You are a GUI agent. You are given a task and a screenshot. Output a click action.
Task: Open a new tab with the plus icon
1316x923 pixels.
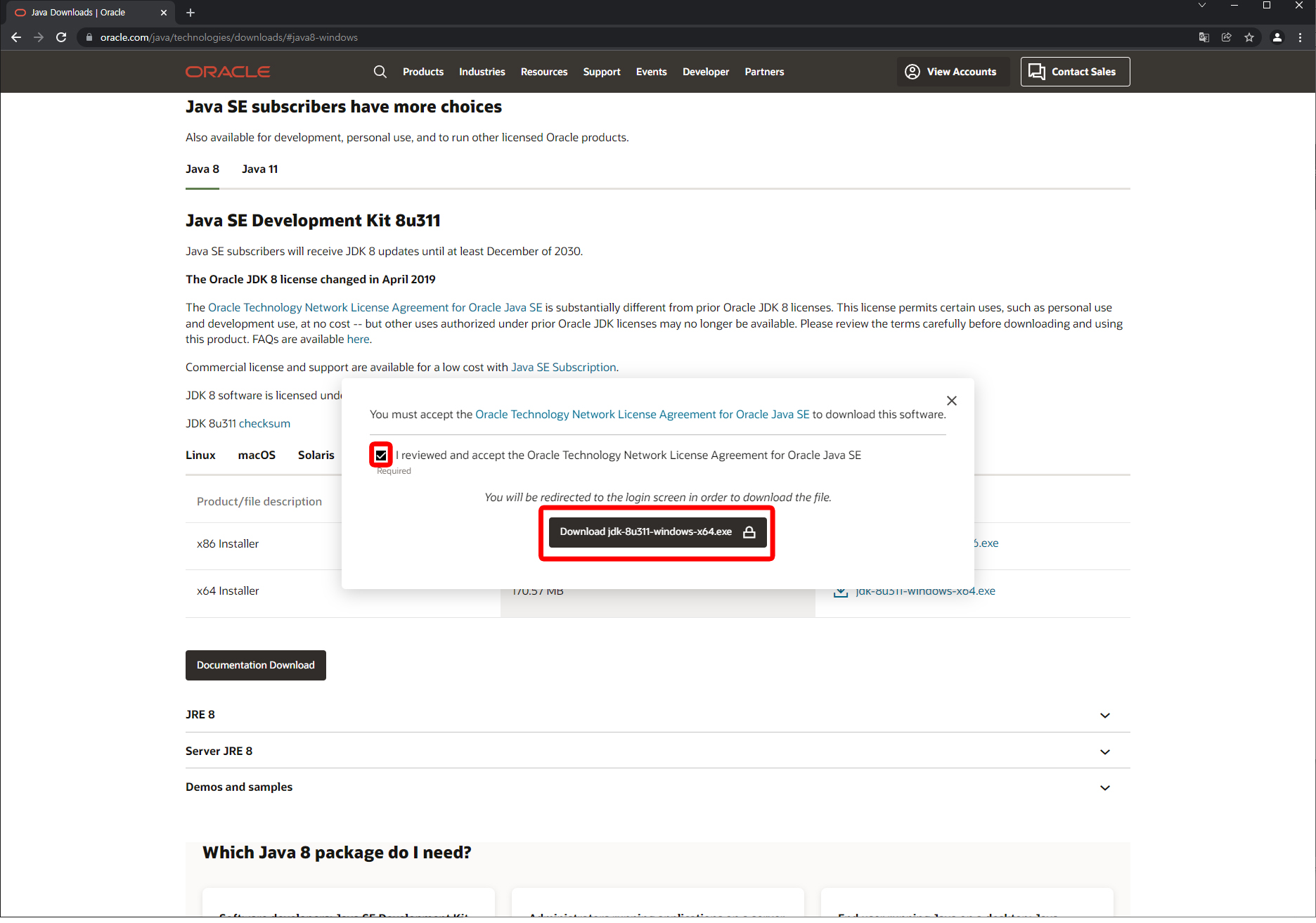[191, 13]
